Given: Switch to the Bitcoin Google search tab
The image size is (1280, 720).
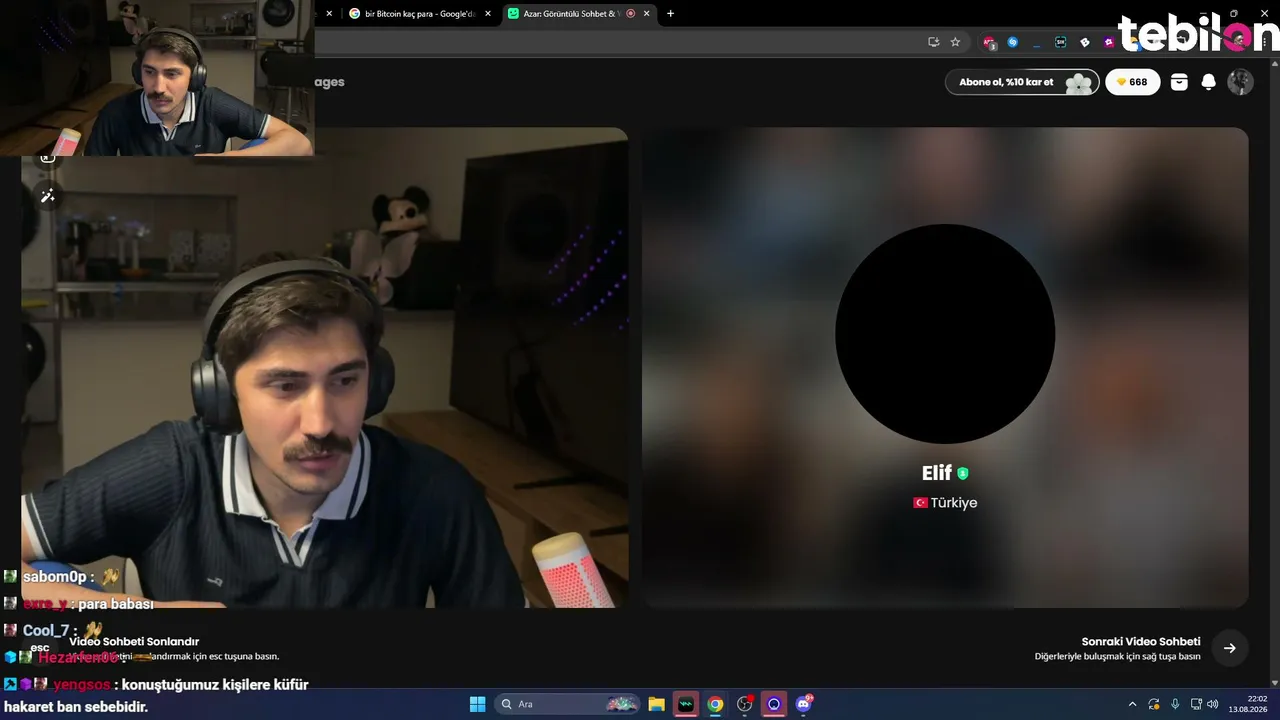Looking at the screenshot, I should 420,14.
